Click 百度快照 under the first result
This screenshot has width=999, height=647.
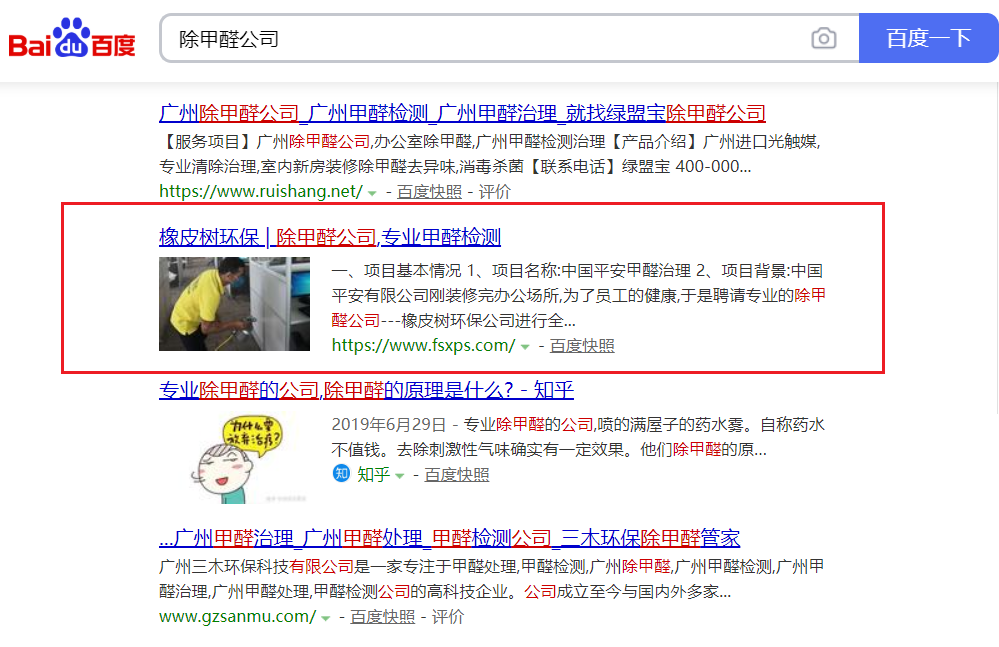[x=432, y=190]
